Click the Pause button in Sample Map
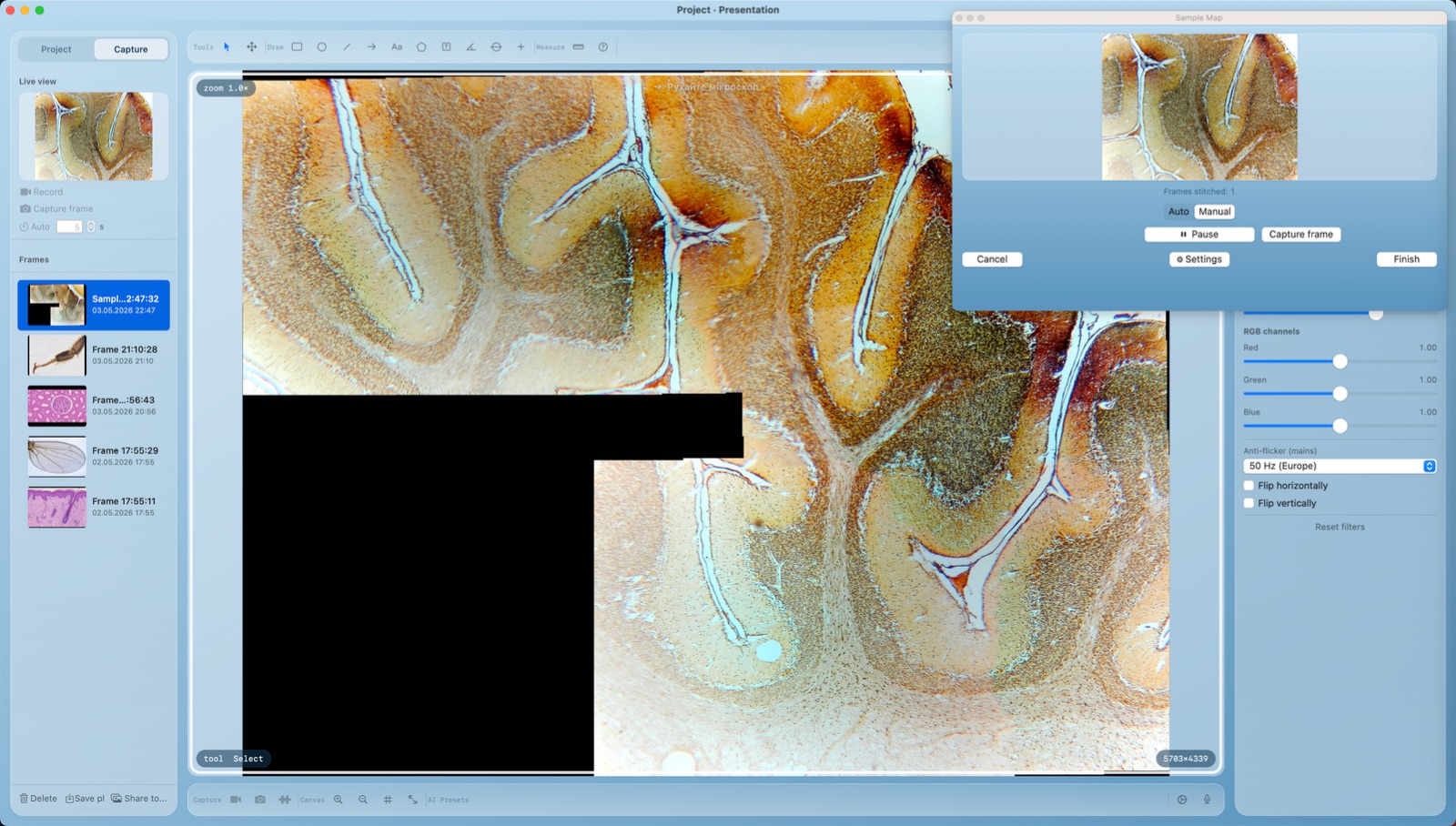1456x826 pixels. point(1199,234)
